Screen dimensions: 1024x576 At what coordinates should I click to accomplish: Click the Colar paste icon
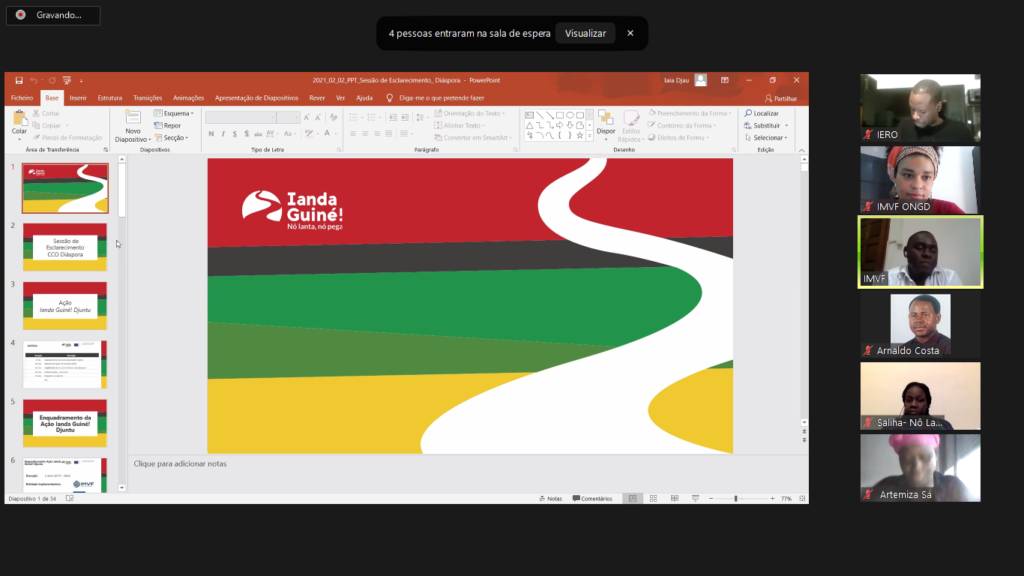pyautogui.click(x=19, y=121)
